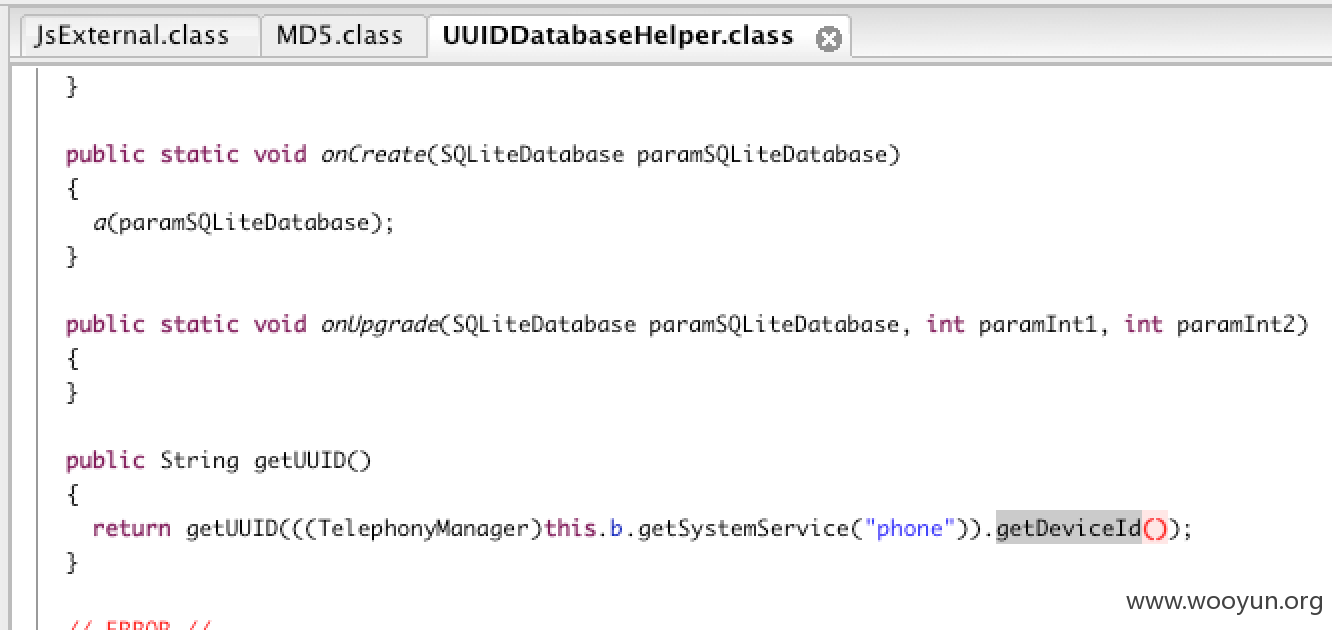Click the getUUID name in its declaration line
Screen dimensions: 1332x630
[x=300, y=460]
